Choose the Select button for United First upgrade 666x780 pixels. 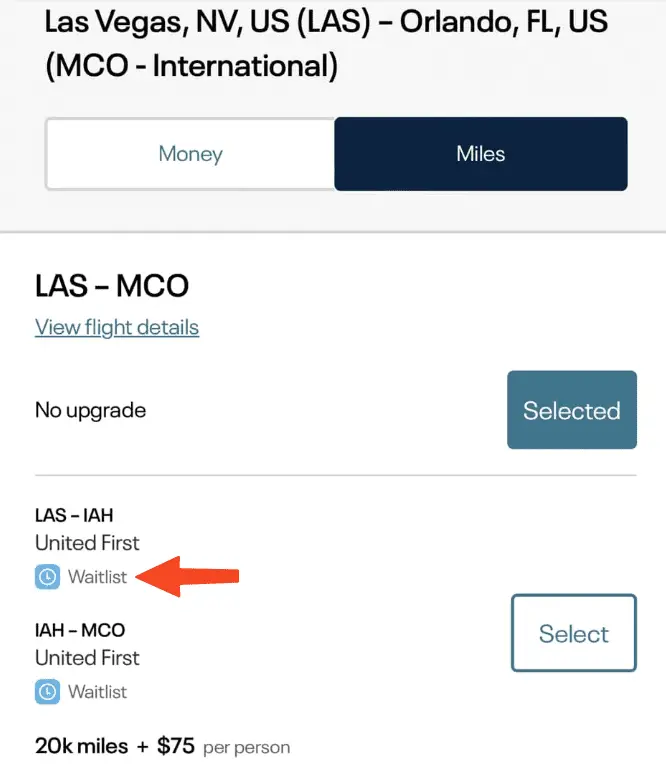click(573, 633)
